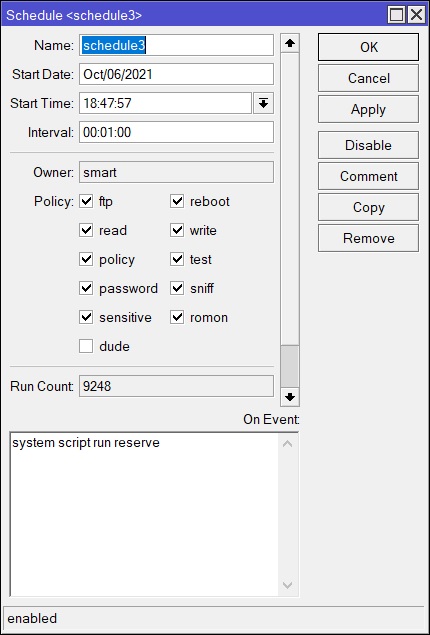Toggle the policy checkbox

coord(86,259)
